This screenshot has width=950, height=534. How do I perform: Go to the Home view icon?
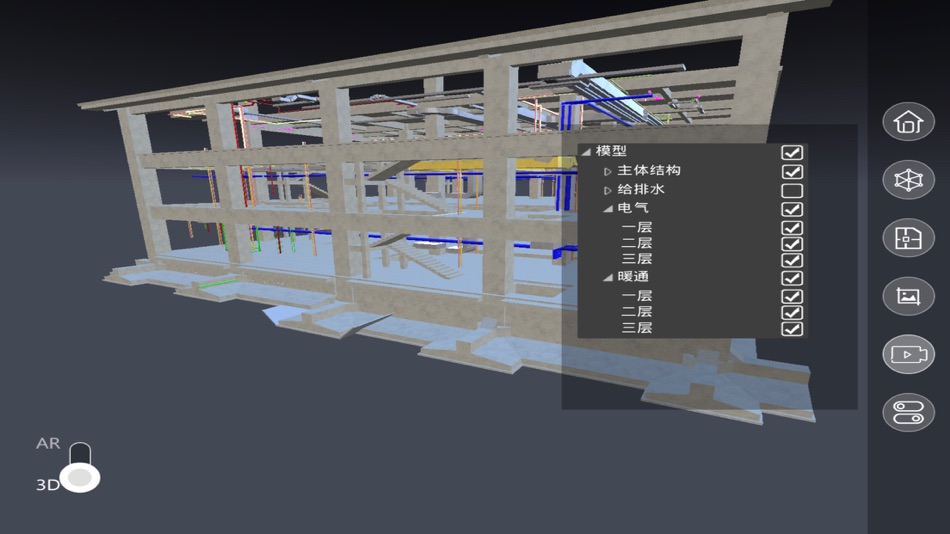click(908, 122)
